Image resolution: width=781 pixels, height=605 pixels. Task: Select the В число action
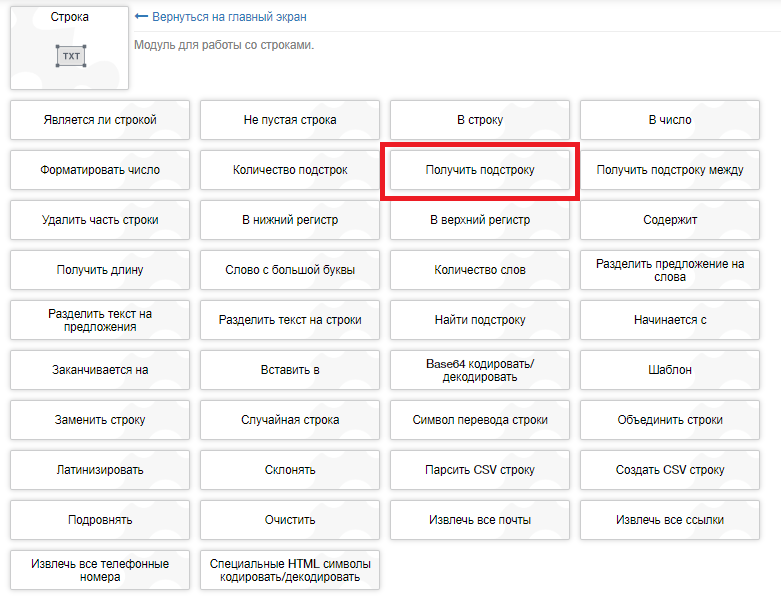click(x=670, y=120)
